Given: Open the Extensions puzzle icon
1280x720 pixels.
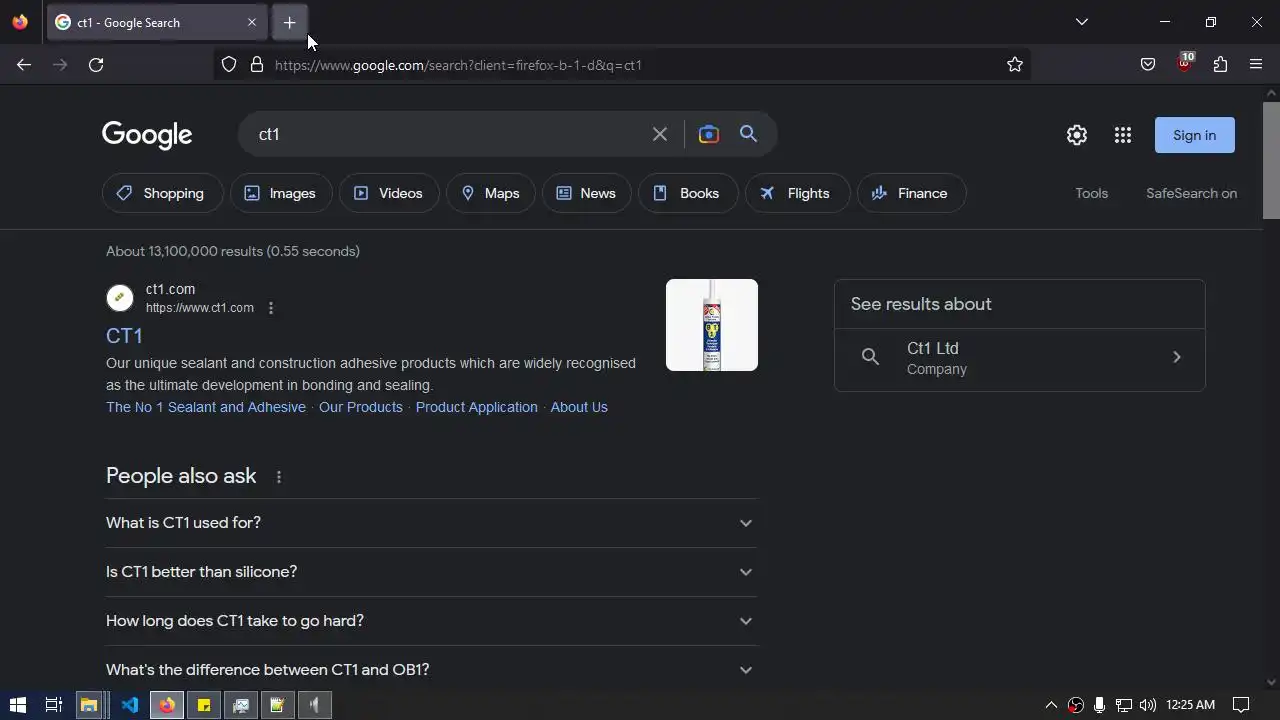Looking at the screenshot, I should tap(1220, 65).
